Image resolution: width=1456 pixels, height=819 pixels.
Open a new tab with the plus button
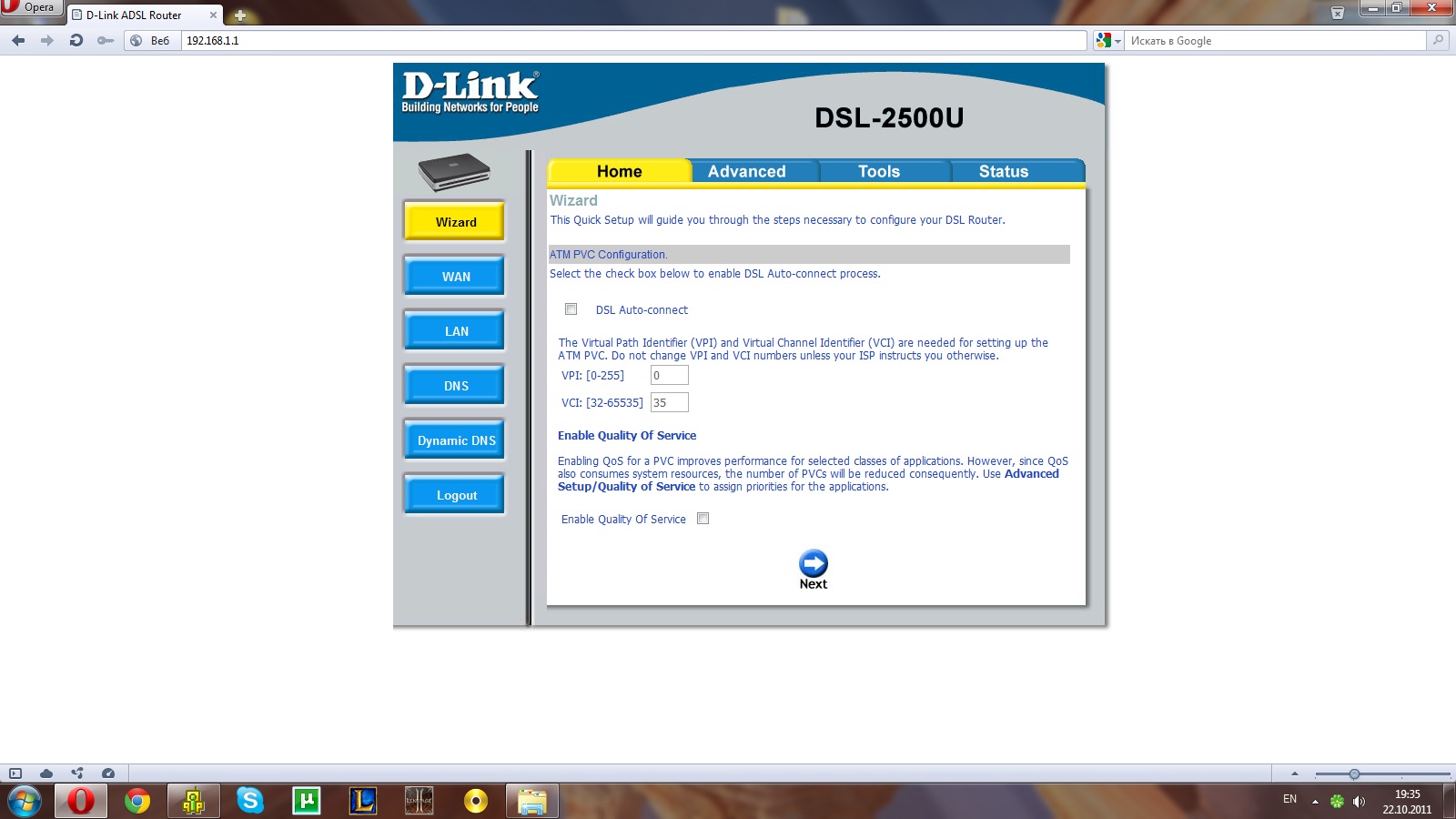click(x=240, y=15)
